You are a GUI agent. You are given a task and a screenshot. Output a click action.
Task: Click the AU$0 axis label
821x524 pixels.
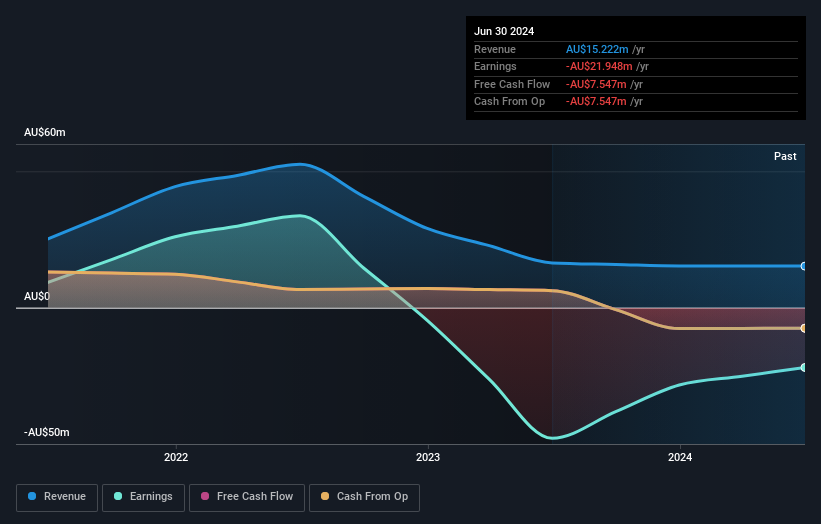pos(37,296)
